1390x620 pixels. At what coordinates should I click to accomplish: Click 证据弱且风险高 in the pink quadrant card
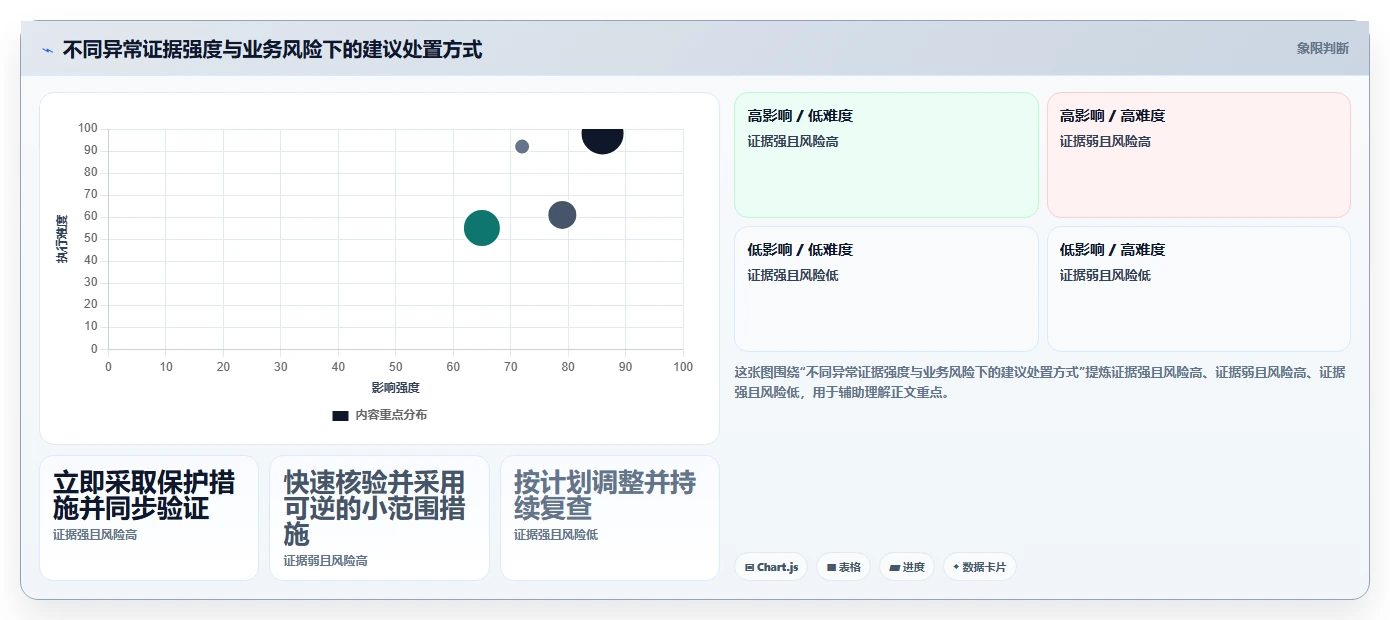coord(1105,141)
